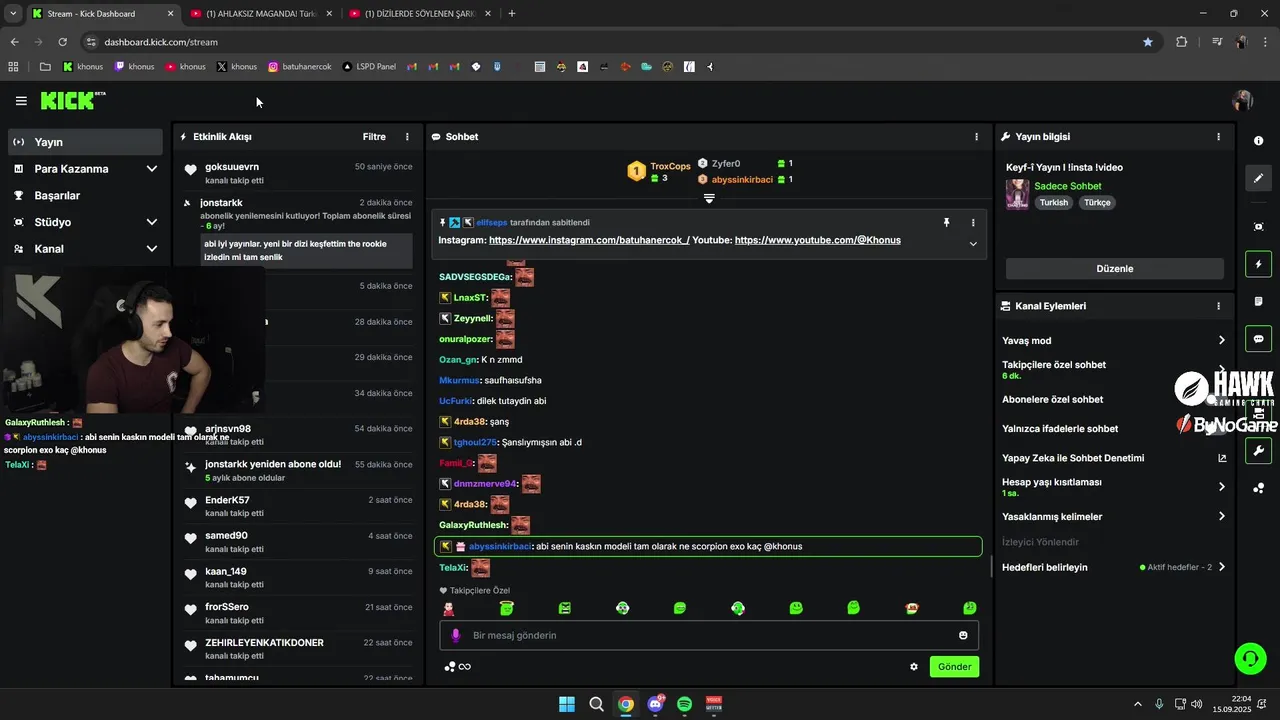Click the Sadece Sohbet category thumbnail

1017,194
